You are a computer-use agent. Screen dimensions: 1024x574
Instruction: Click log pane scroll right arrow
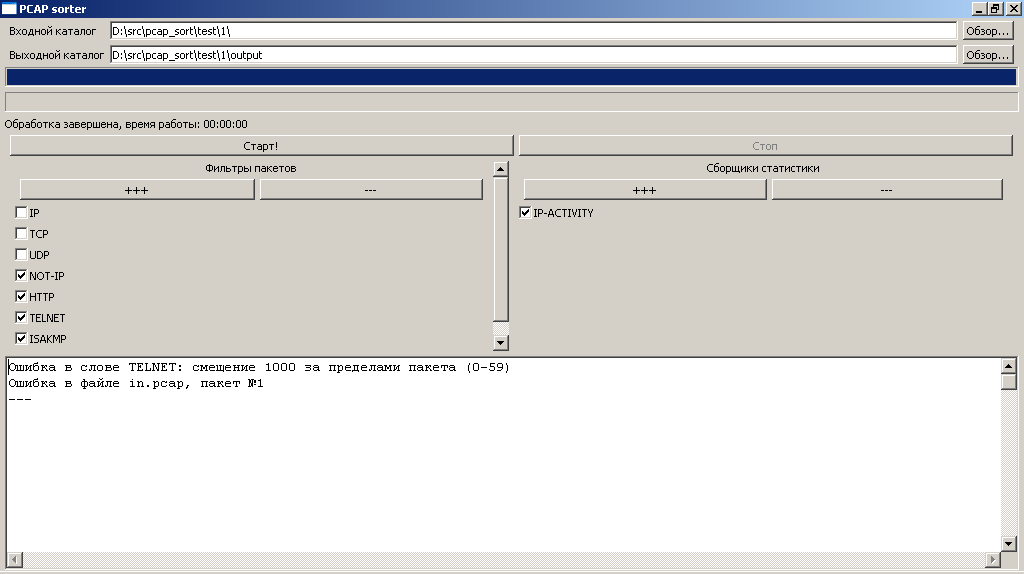(993, 559)
